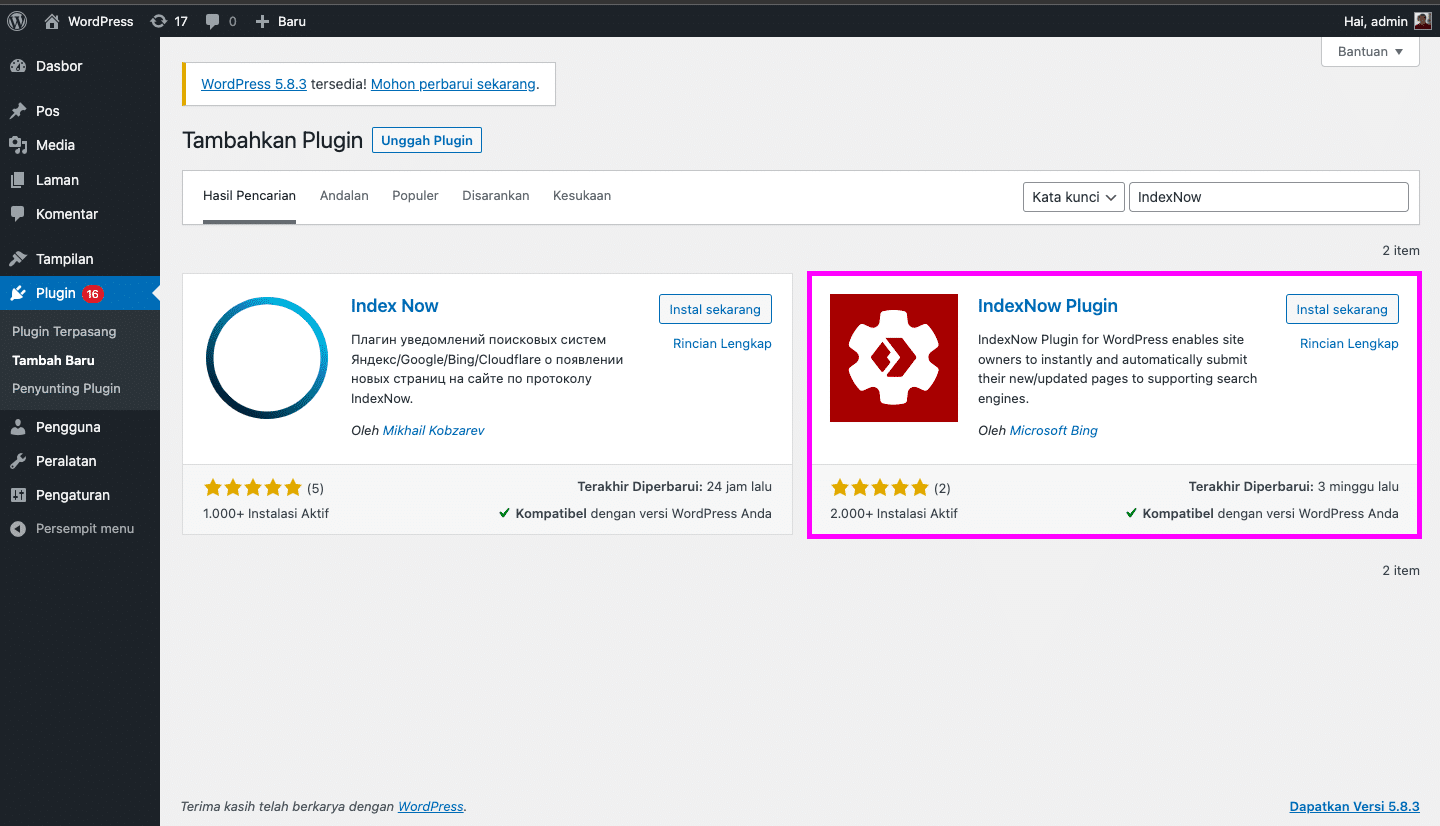The width and height of the screenshot is (1440, 826).
Task: Expand the Bantuan help dropdown
Action: (x=1370, y=51)
